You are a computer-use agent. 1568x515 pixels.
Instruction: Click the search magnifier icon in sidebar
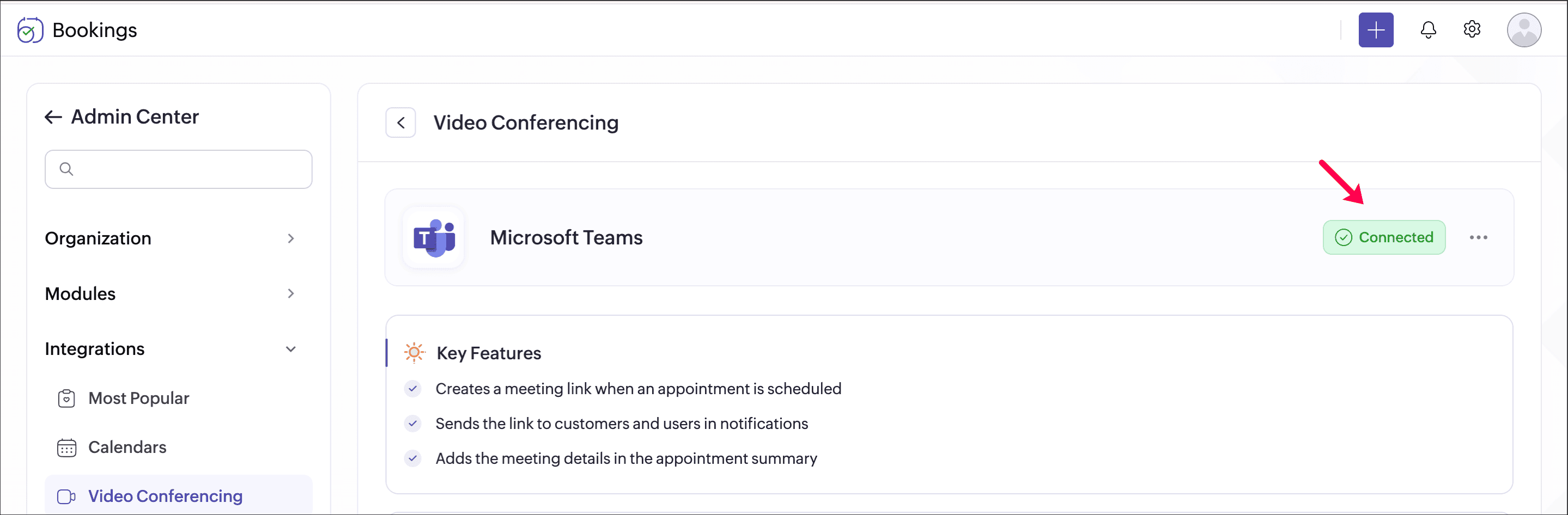point(66,169)
